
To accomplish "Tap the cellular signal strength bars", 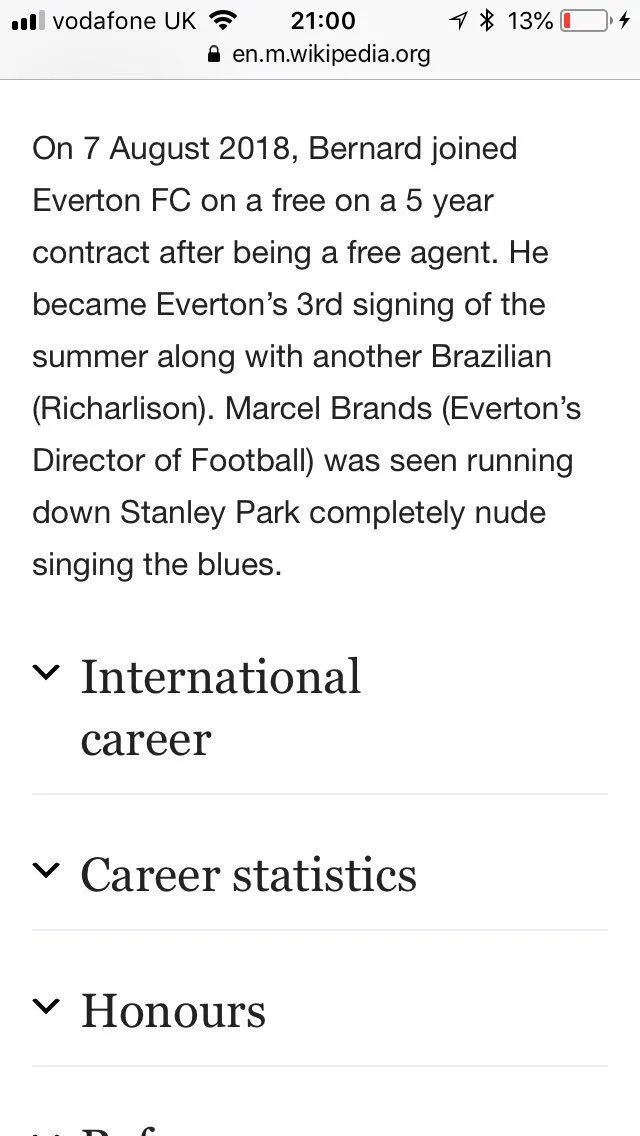I will point(28,21).
